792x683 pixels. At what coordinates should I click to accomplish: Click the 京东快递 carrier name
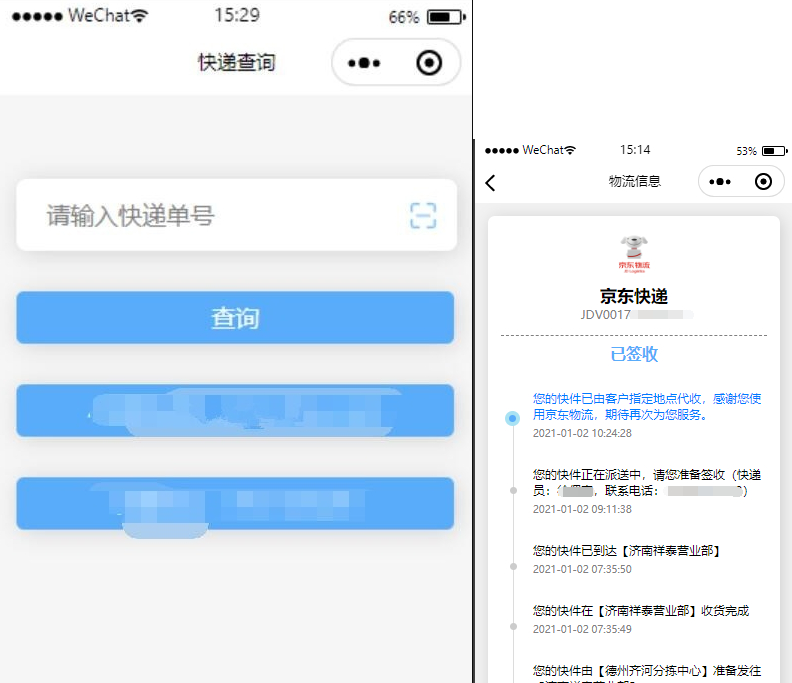pyautogui.click(x=634, y=297)
